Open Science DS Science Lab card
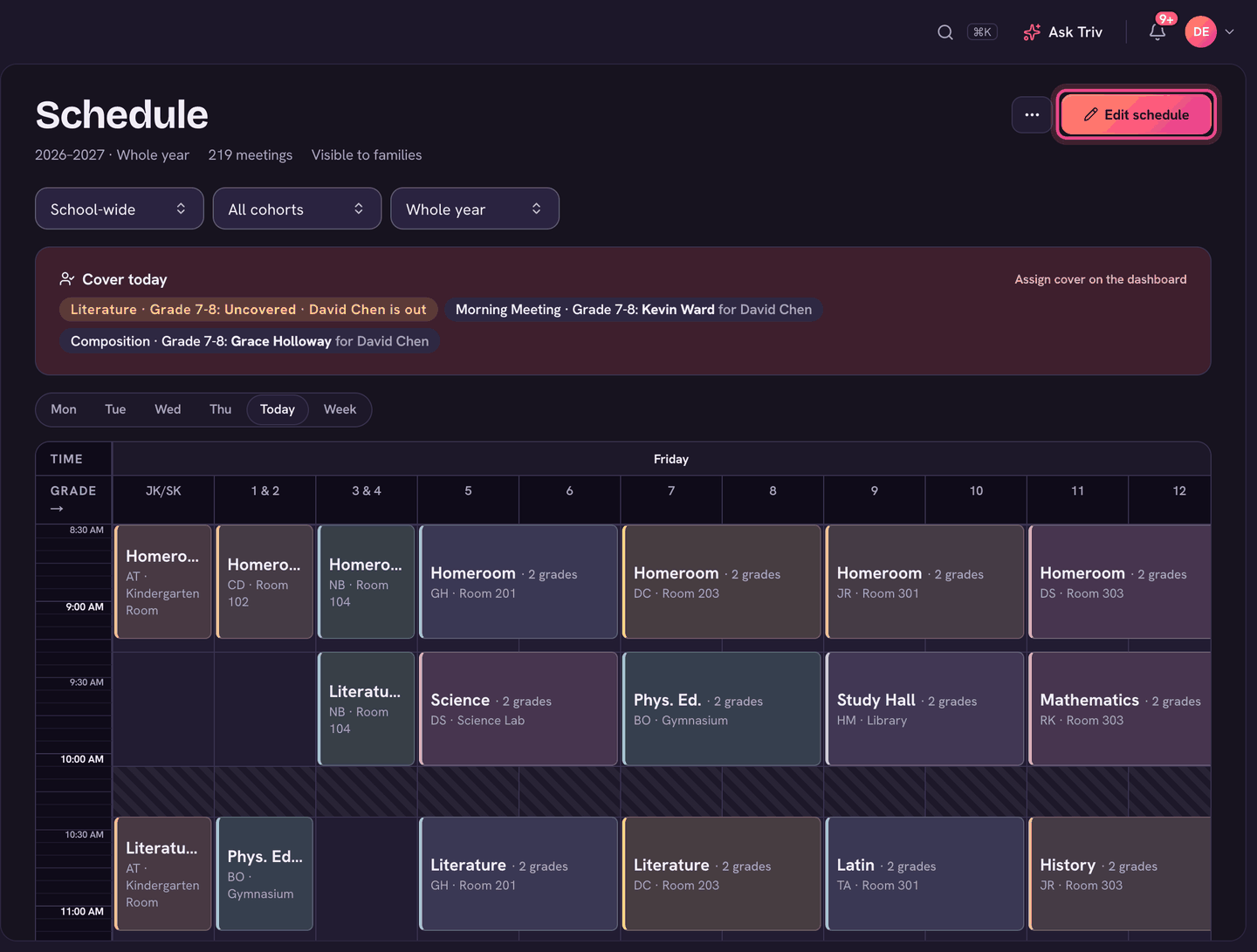Viewport: 1257px width, 952px height. pyautogui.click(x=519, y=709)
